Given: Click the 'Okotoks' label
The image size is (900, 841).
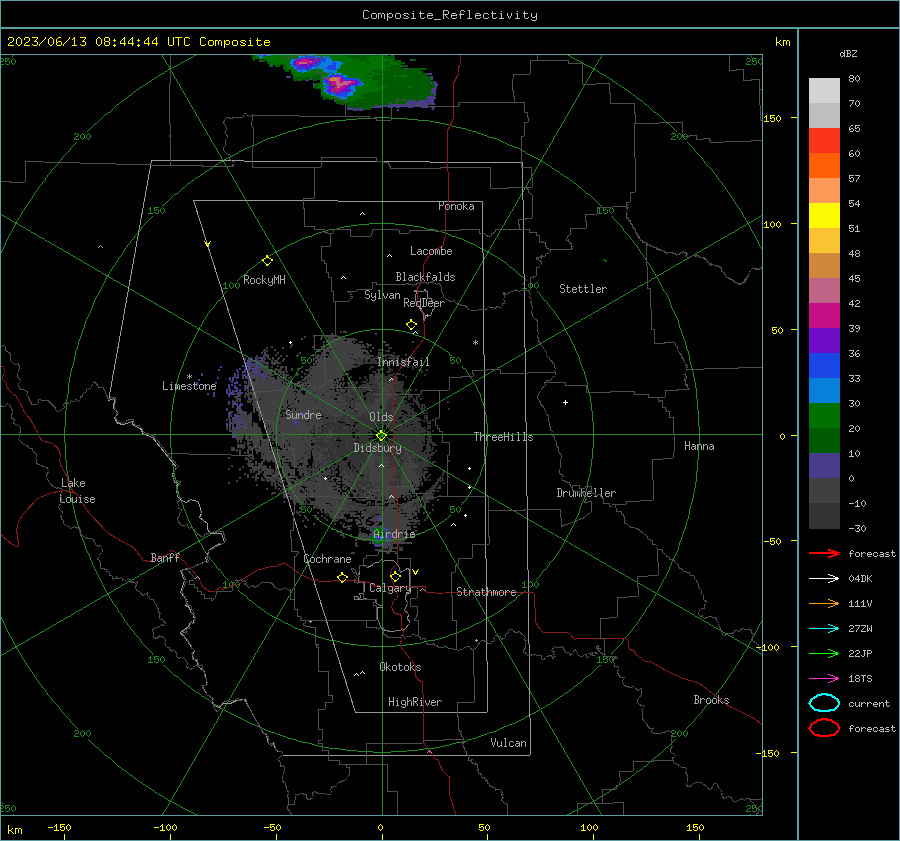Looking at the screenshot, I should [400, 667].
